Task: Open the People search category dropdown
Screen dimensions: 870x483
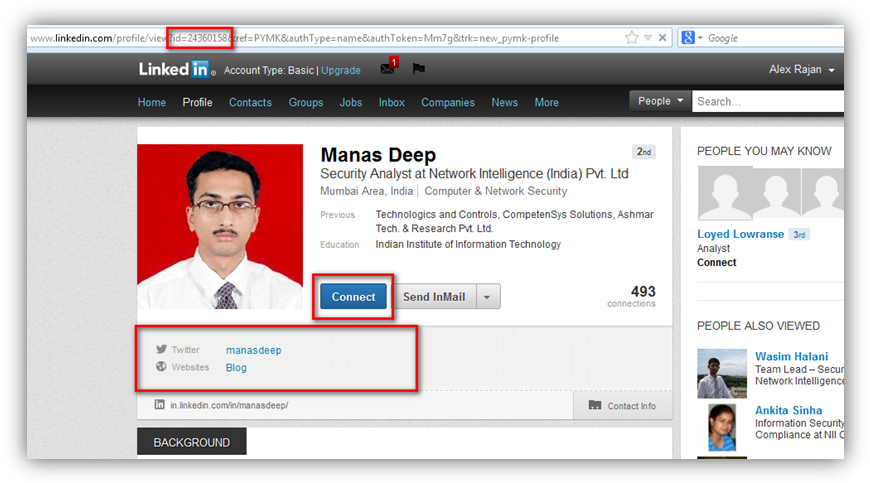Action: pyautogui.click(x=660, y=101)
